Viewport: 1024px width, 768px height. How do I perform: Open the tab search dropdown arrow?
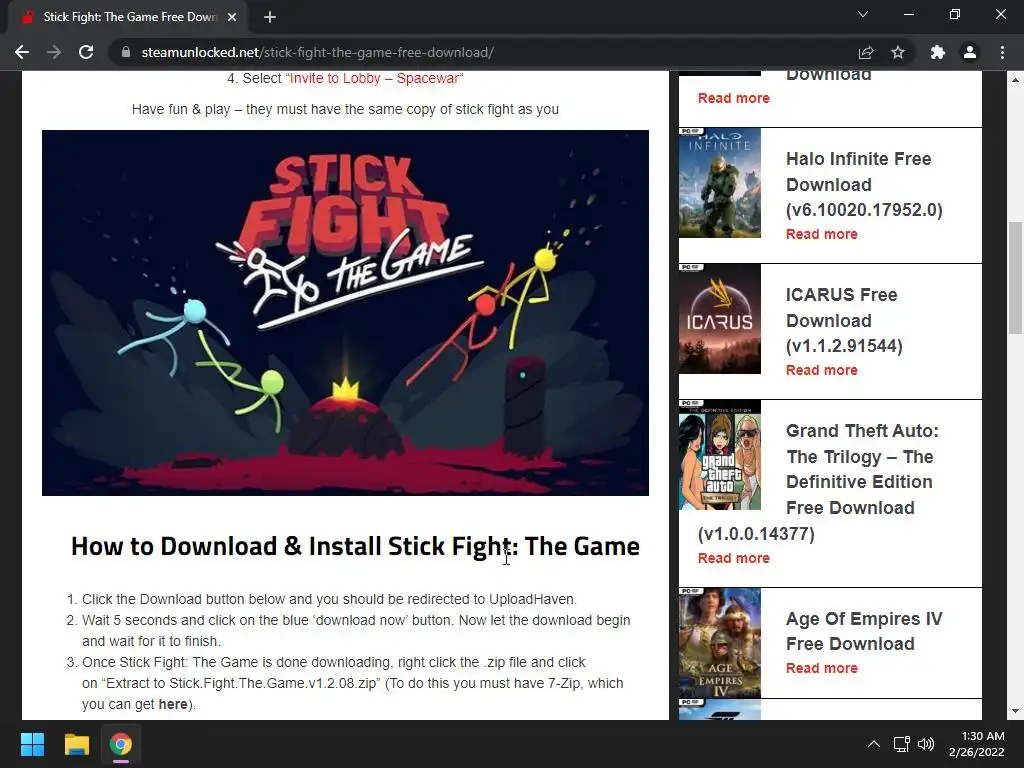click(863, 14)
